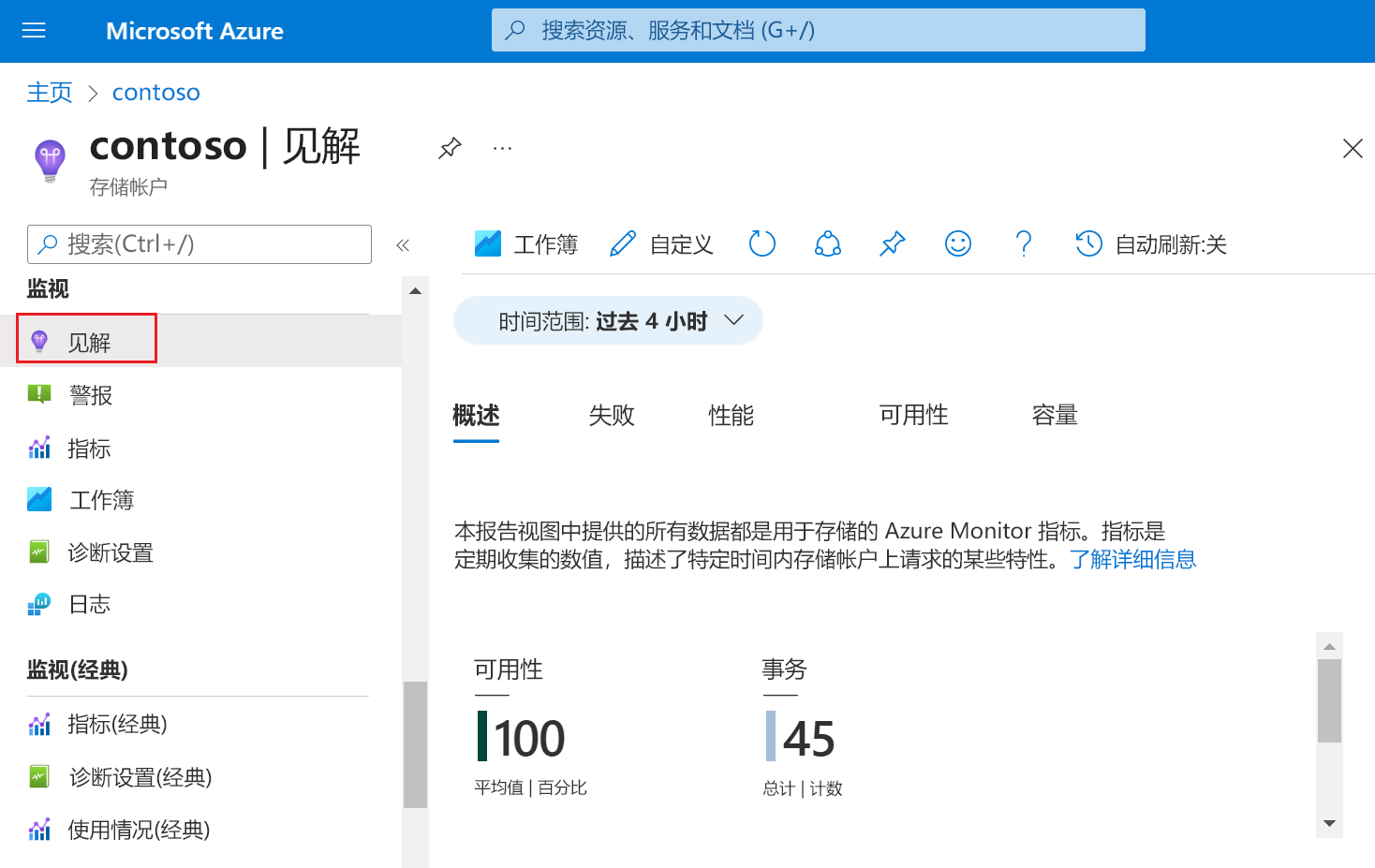Close the insights blade with X

click(x=1353, y=148)
